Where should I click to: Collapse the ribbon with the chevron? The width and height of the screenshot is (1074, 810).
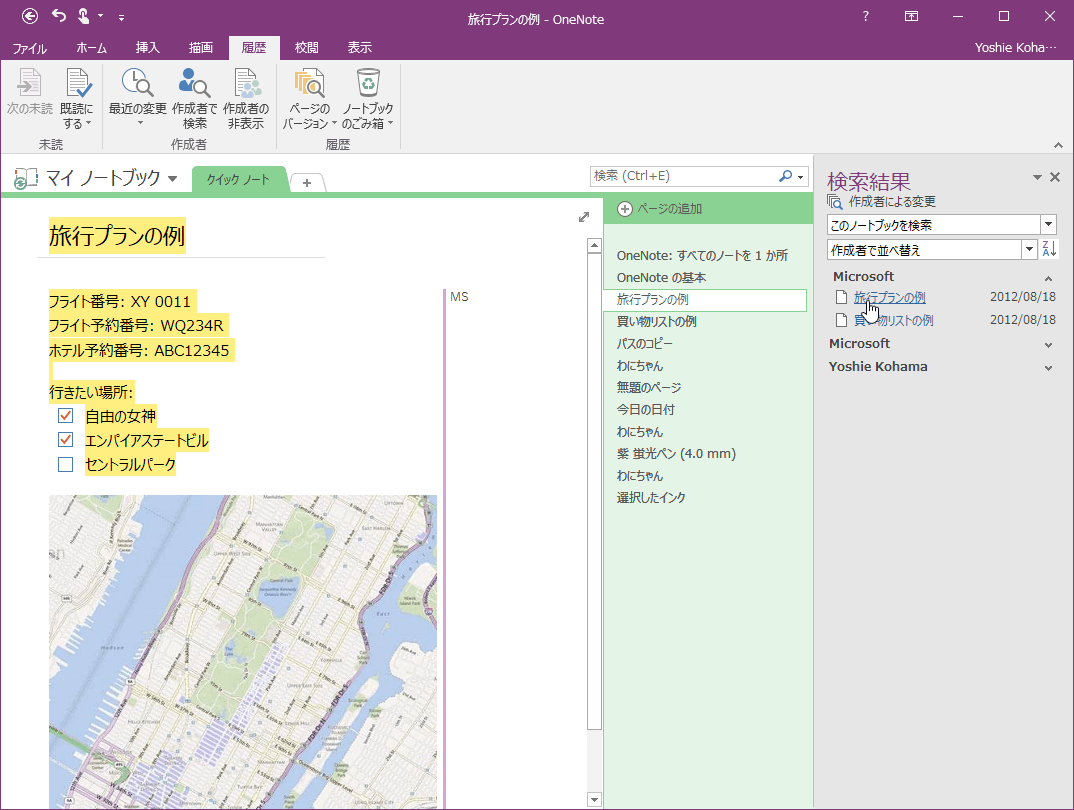[1058, 144]
